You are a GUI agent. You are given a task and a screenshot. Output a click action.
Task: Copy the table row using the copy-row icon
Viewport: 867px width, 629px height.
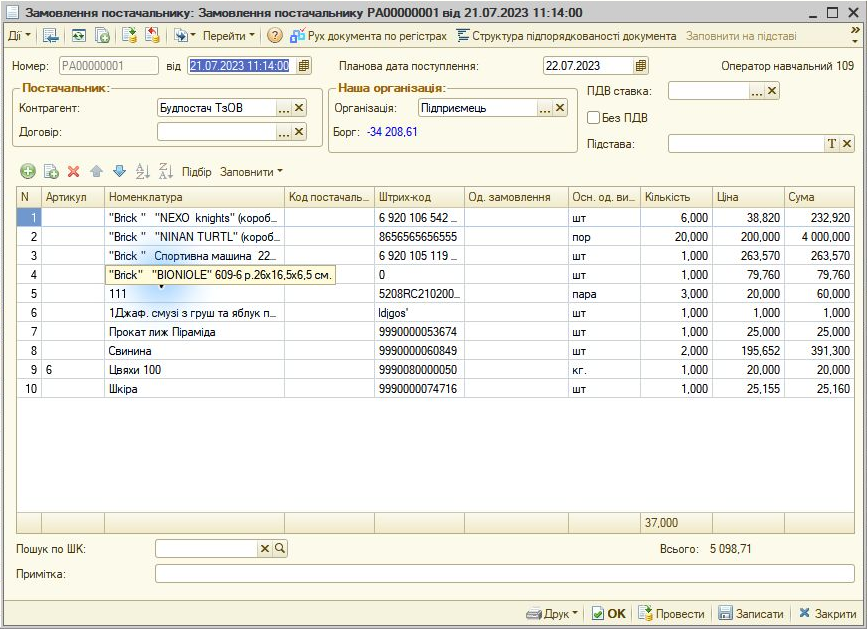point(51,171)
